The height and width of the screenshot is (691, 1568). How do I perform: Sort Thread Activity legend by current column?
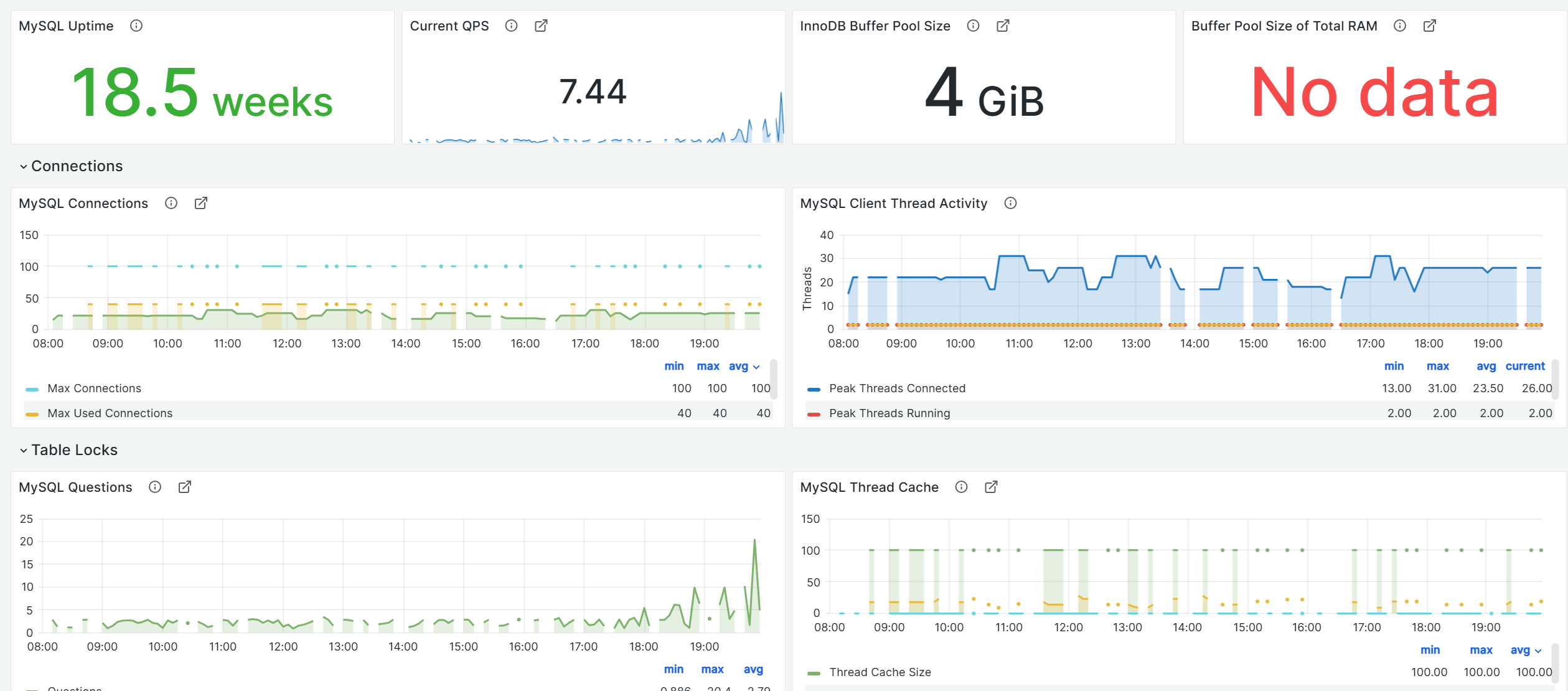(x=1524, y=366)
